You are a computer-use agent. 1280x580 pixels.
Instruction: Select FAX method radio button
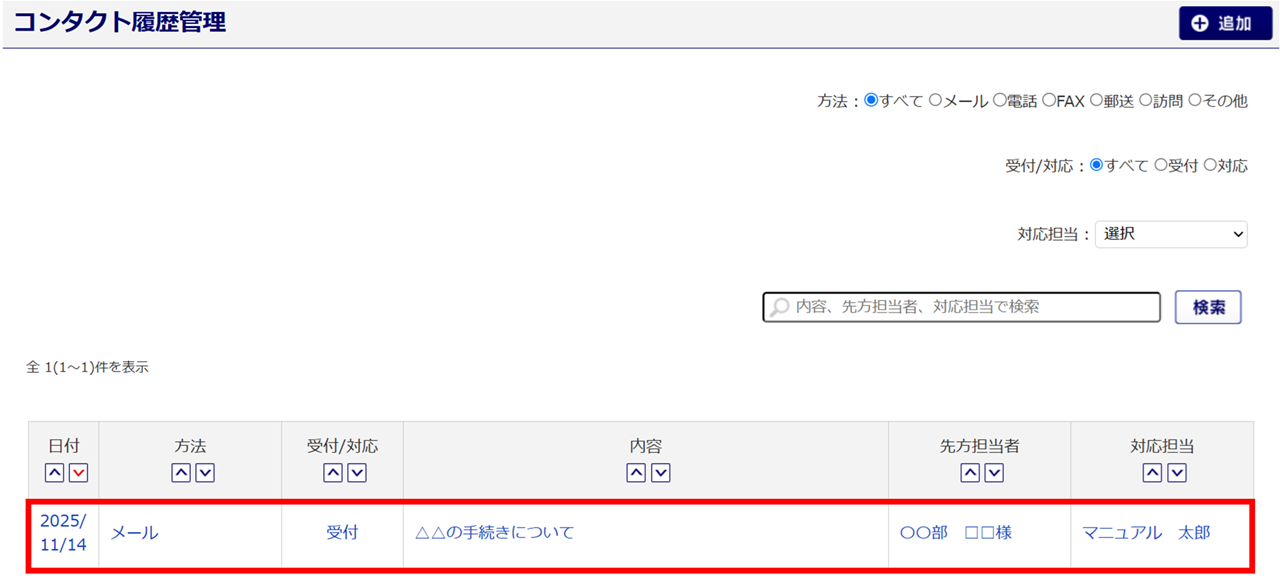pyautogui.click(x=1049, y=100)
